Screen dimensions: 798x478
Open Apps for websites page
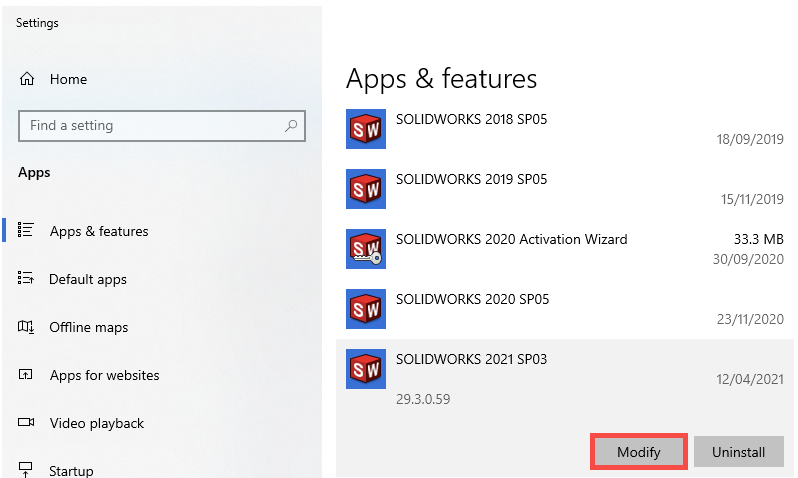pos(104,375)
